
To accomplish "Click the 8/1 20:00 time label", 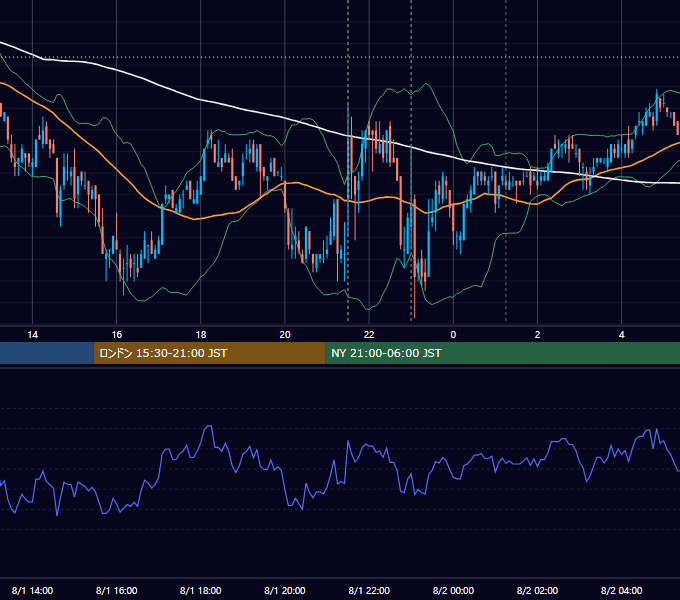I will coord(285,590).
